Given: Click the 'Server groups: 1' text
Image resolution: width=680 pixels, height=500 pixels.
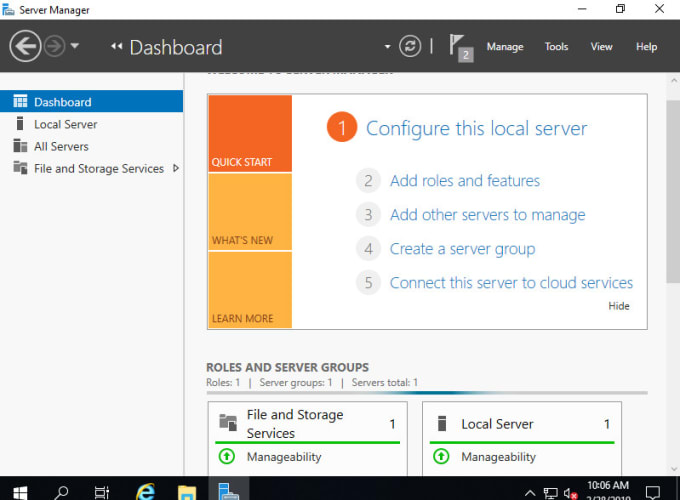Looking at the screenshot, I should pyautogui.click(x=296, y=382).
